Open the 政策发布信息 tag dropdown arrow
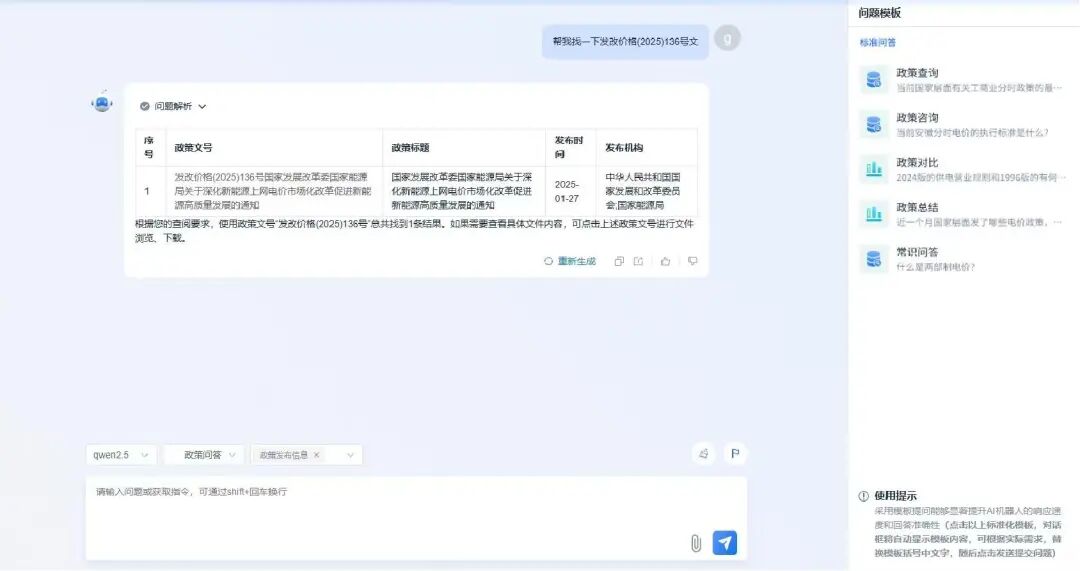Image resolution: width=1080 pixels, height=571 pixels. coord(350,455)
